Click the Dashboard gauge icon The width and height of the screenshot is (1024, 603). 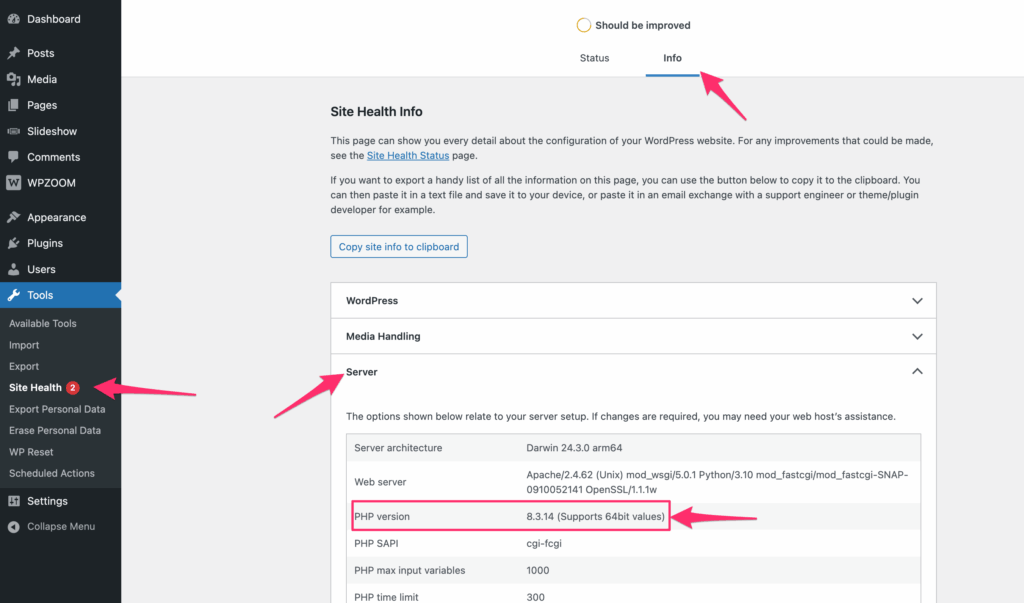(13, 19)
